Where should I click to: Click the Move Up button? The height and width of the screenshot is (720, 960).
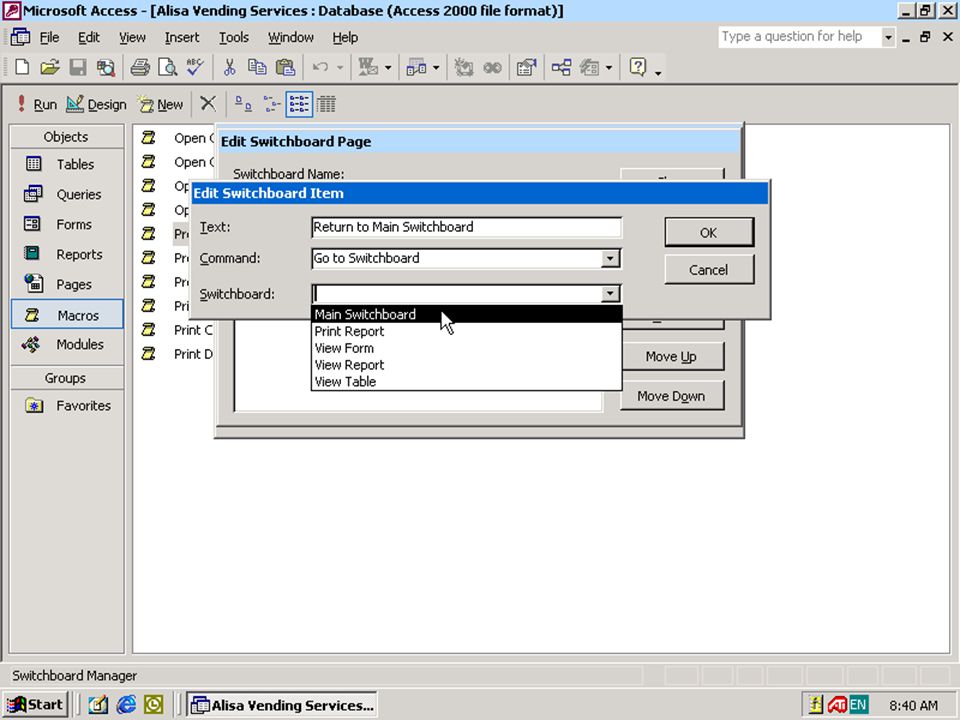(672, 356)
